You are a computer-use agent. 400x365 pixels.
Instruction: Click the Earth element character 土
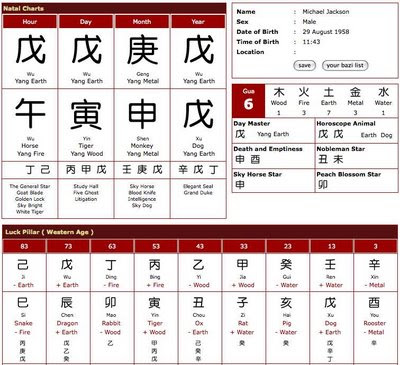[329, 92]
